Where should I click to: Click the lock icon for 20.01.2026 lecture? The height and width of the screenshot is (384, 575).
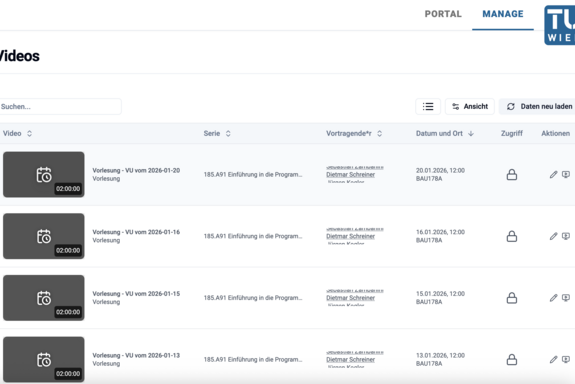point(512,175)
